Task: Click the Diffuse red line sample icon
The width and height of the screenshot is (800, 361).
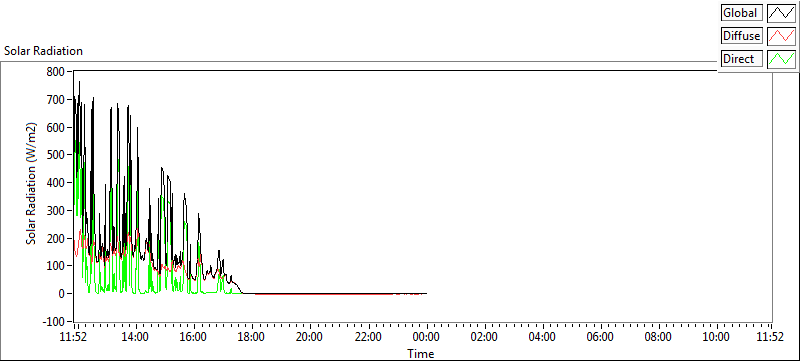Action: pos(782,36)
